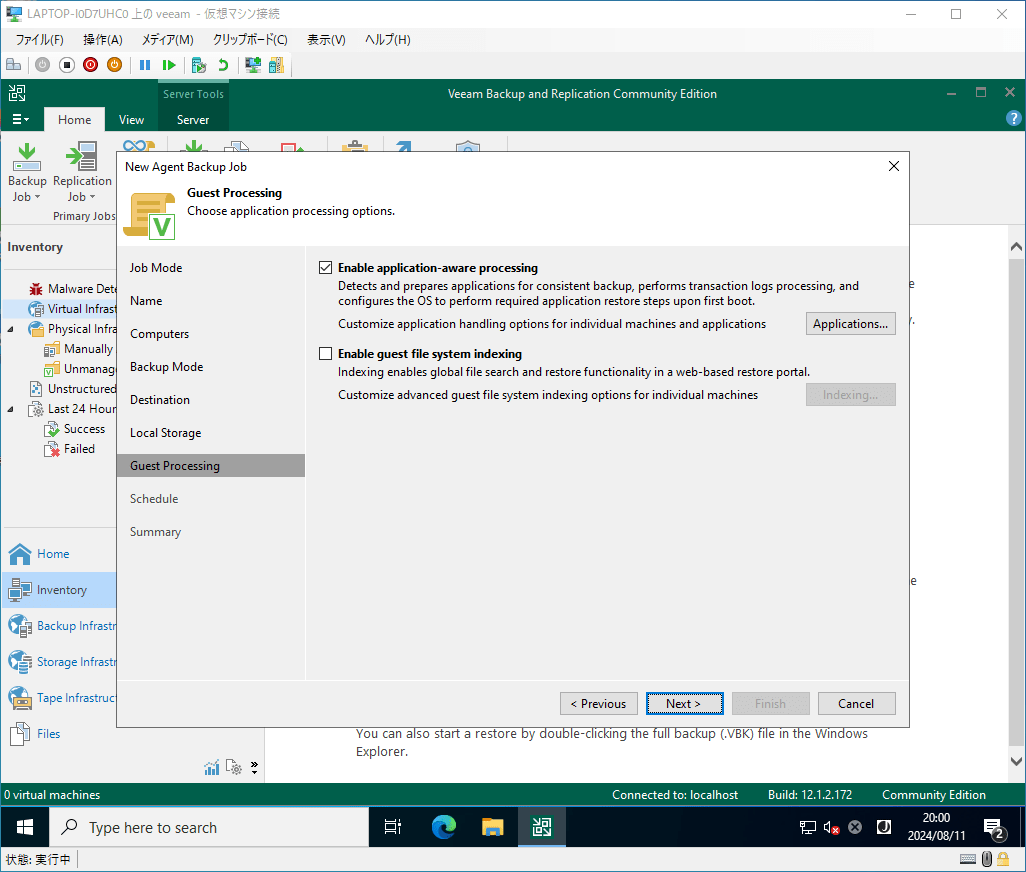This screenshot has width=1026, height=872.
Task: Select Success under Last 24 Hours
Action: (75, 429)
